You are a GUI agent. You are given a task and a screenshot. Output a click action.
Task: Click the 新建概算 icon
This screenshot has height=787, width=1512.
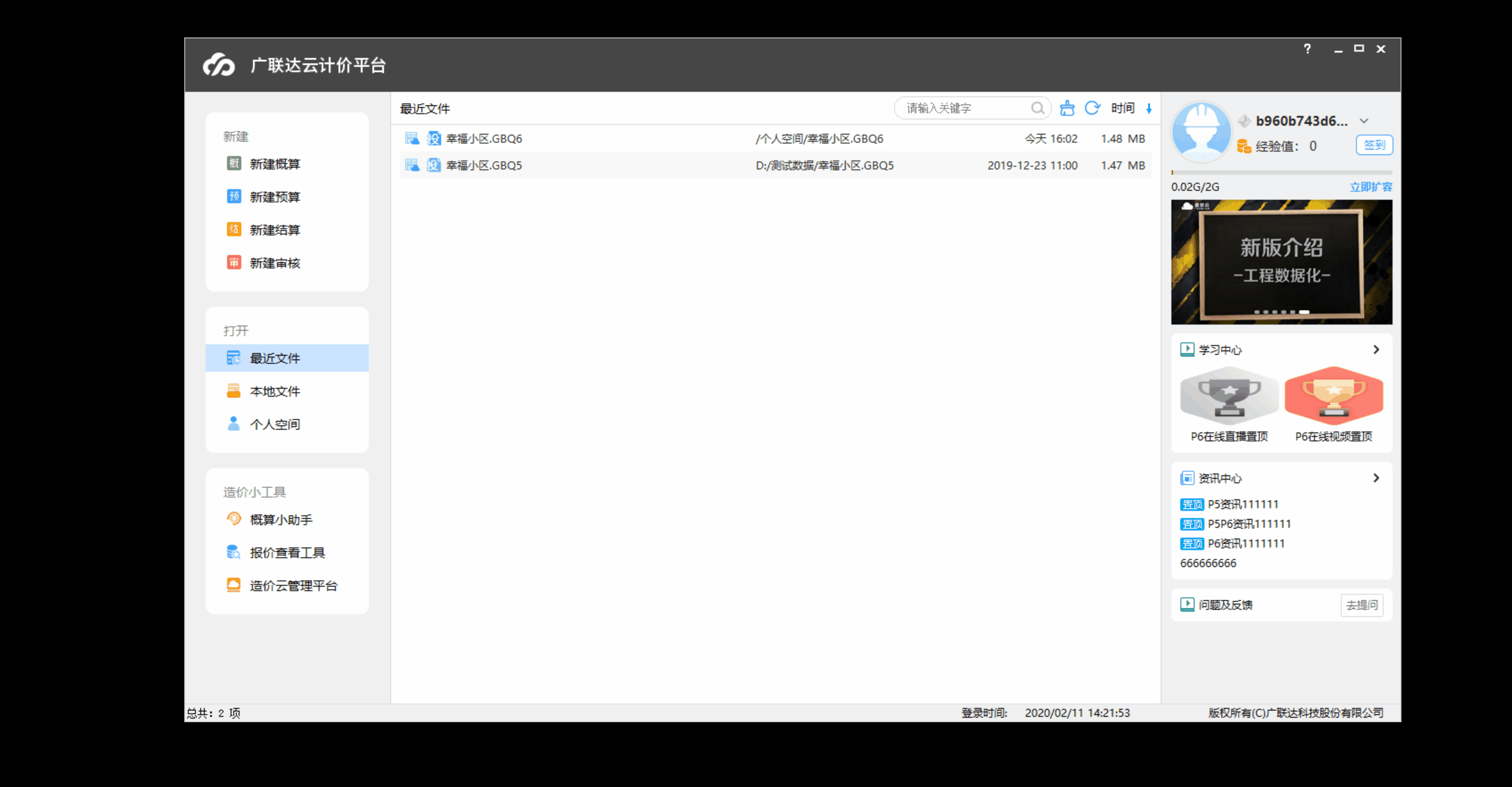point(234,163)
